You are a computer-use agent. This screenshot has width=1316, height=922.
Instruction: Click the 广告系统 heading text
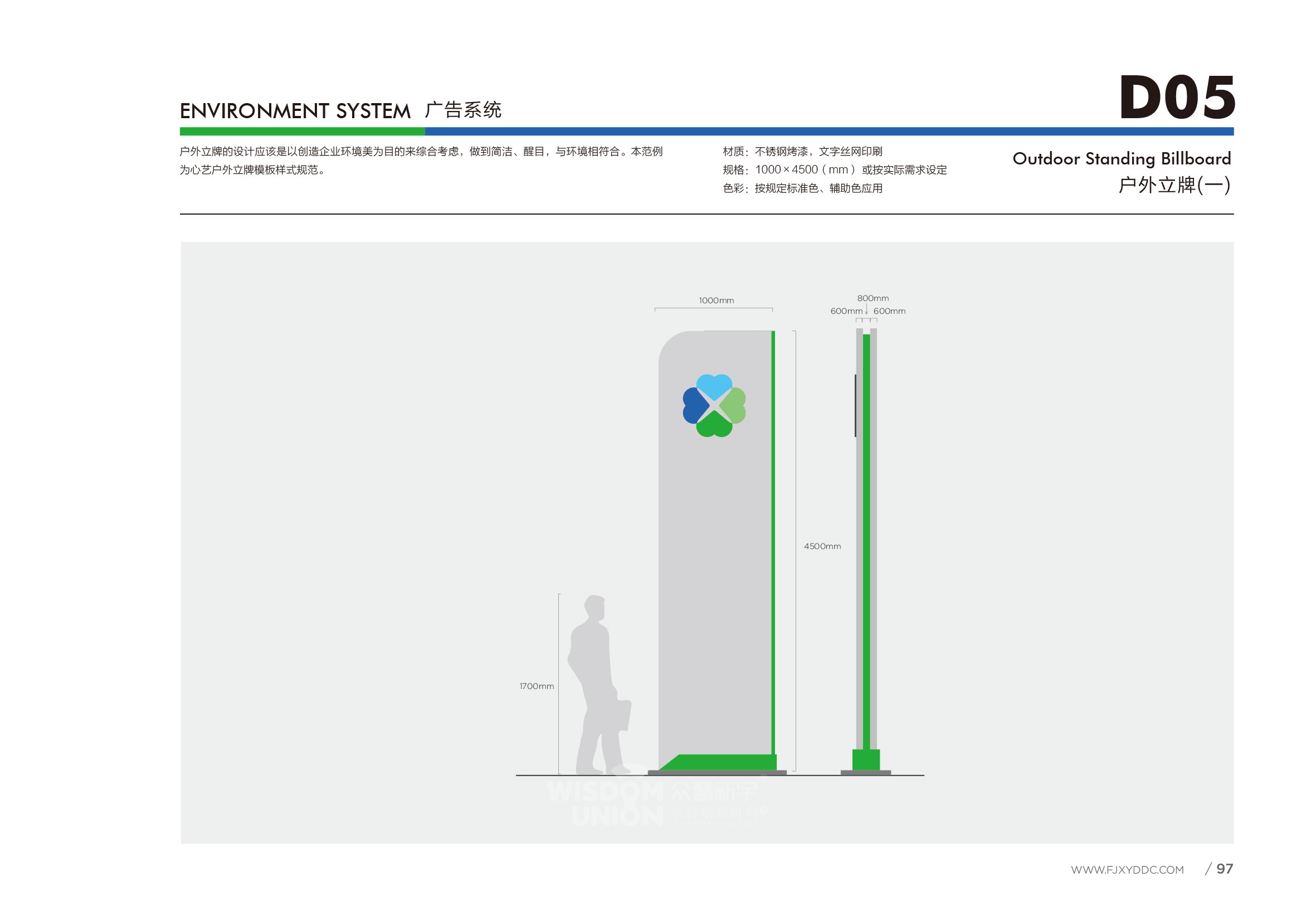[x=463, y=109]
